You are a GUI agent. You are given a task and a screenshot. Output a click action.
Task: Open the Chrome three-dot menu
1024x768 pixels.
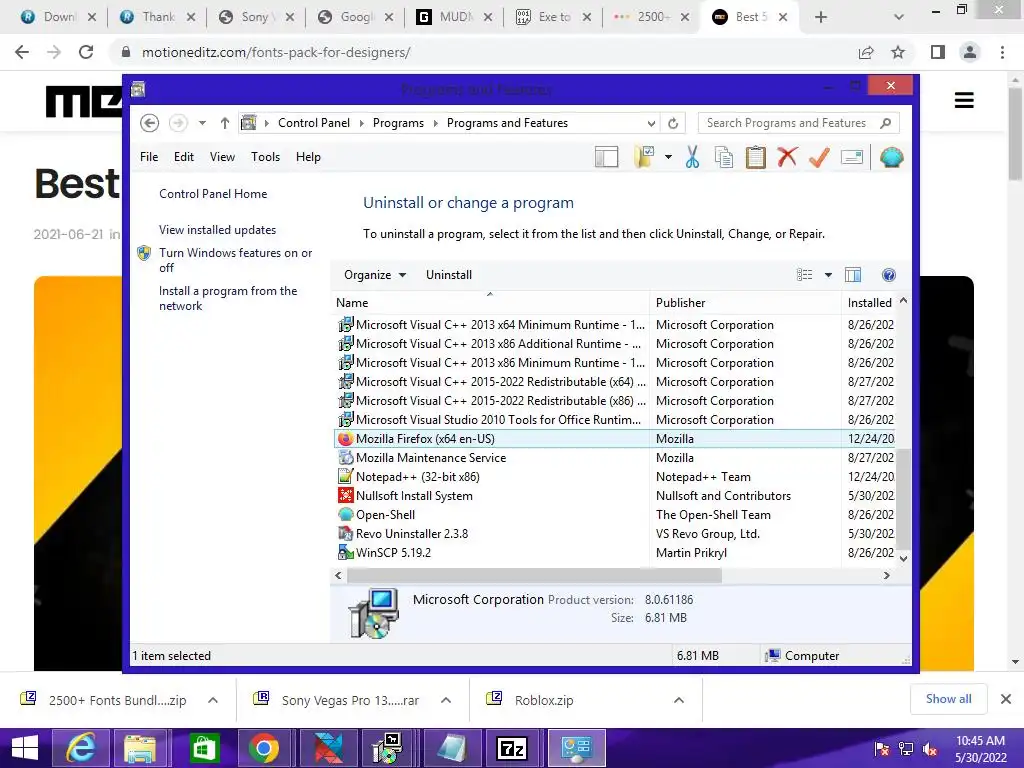tap(1002, 52)
